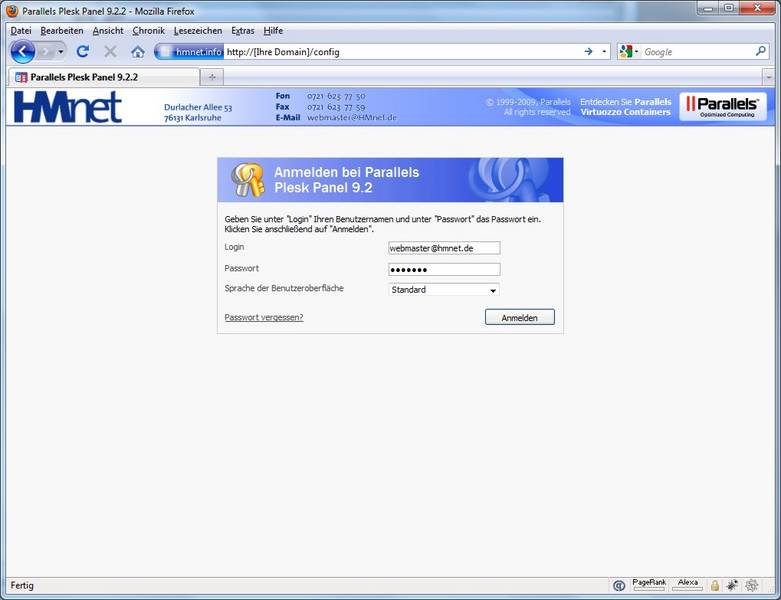This screenshot has width=781, height=600.
Task: Click the spider icon in status bar
Action: (732, 586)
